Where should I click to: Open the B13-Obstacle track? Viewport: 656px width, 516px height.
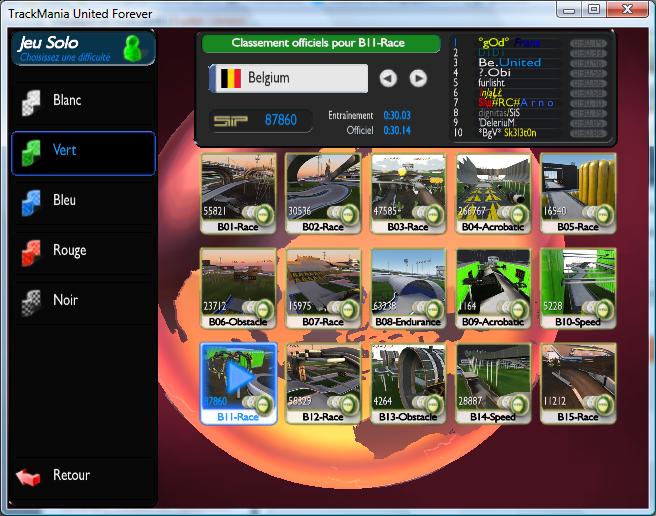409,382
